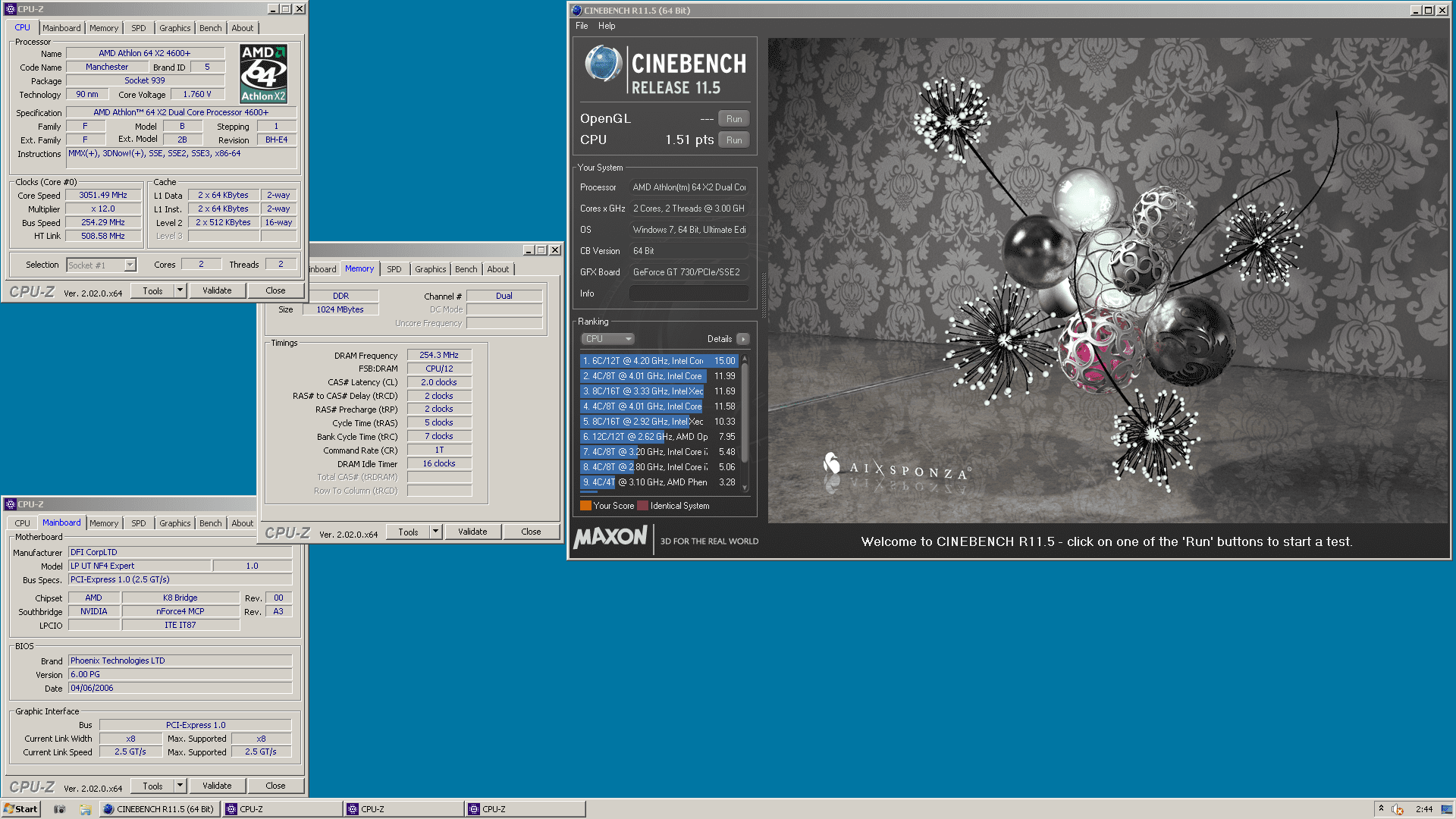Open Tools dropdown arrow in Mainboard CPU-Z window
This screenshot has width=1456, height=819.
pyautogui.click(x=180, y=786)
